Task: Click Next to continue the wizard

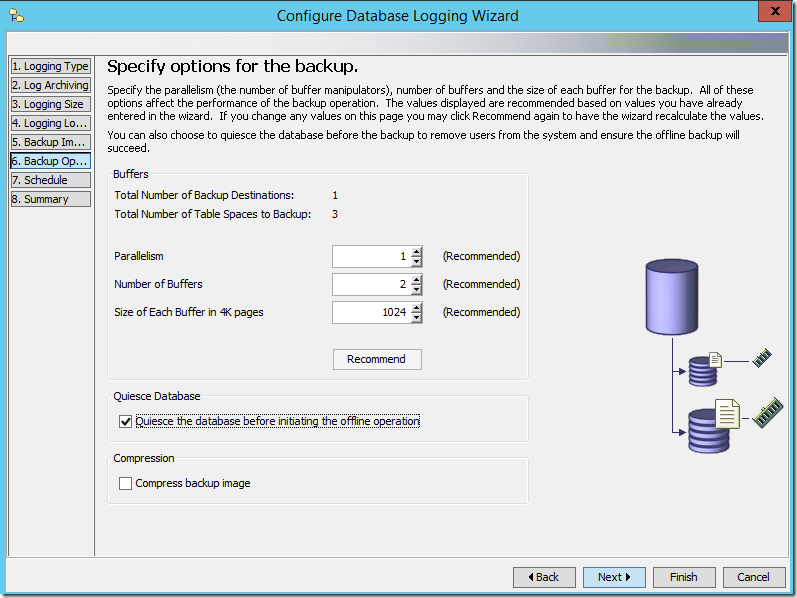Action: 614,577
